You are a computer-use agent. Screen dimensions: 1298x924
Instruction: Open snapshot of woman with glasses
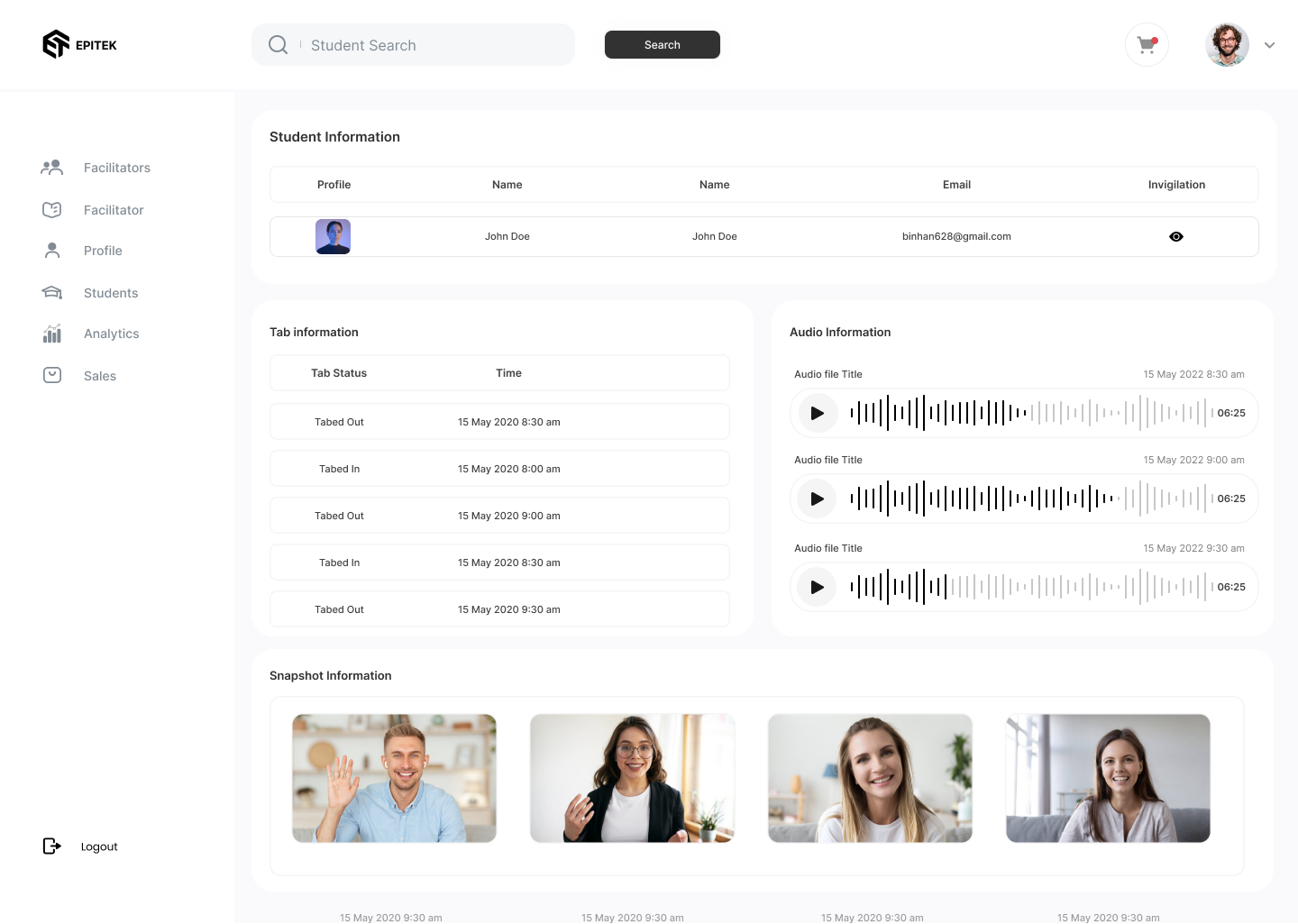[x=632, y=779]
